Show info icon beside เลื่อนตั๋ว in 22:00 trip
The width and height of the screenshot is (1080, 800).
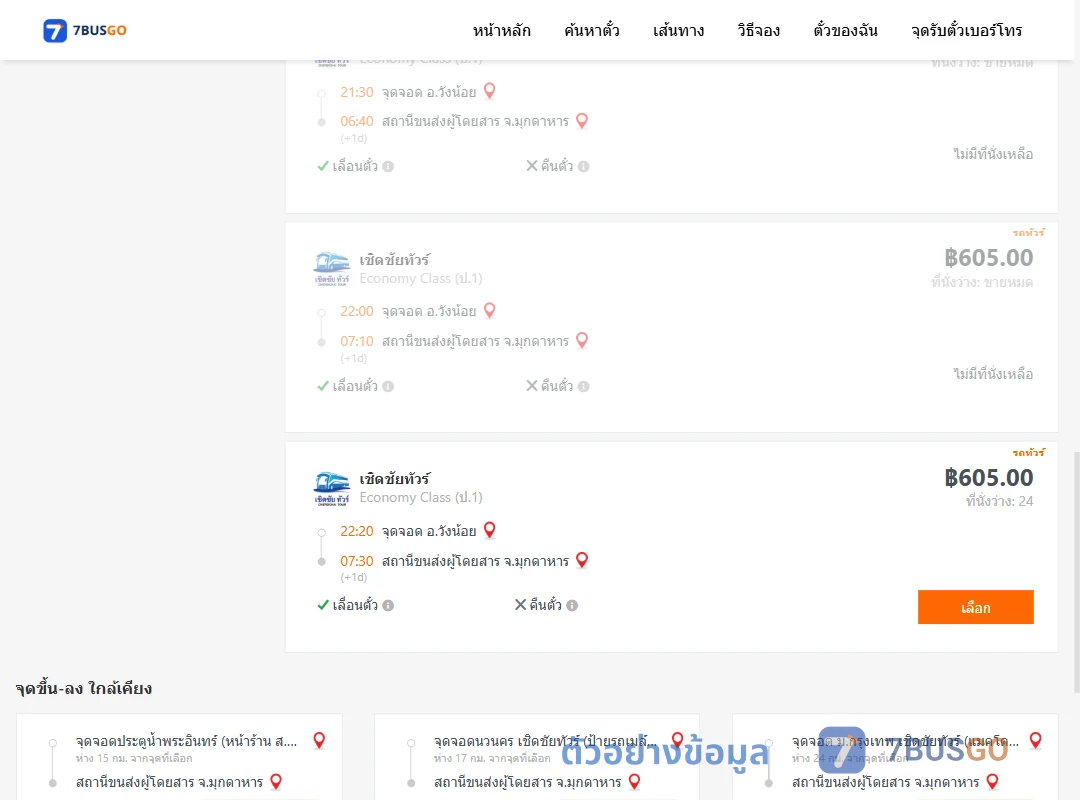tap(388, 387)
